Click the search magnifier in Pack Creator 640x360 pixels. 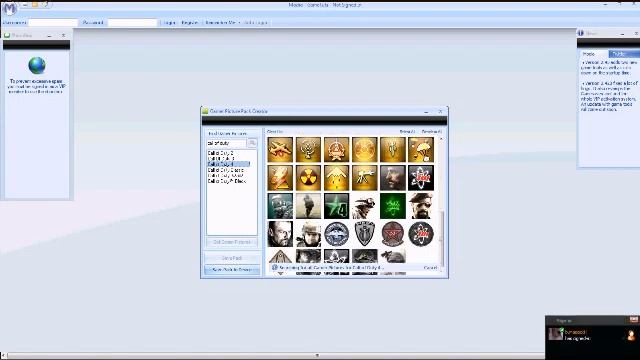pos(252,143)
